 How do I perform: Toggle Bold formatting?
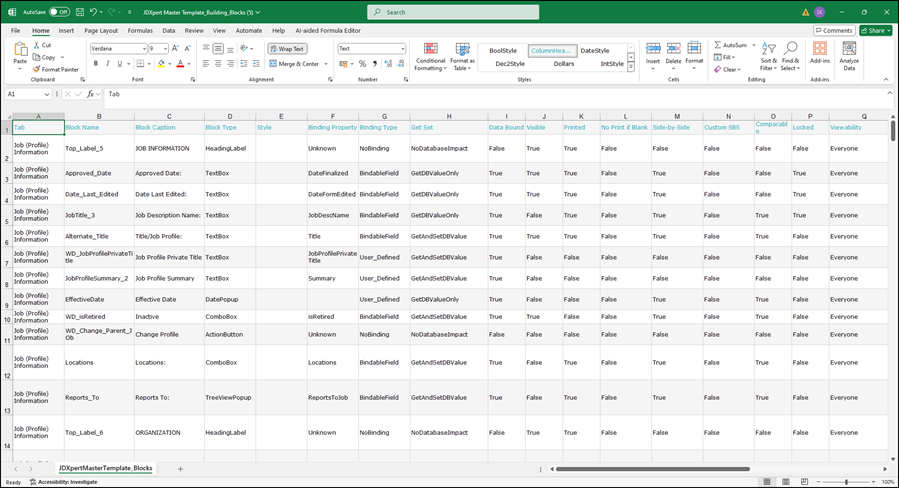pos(96,64)
